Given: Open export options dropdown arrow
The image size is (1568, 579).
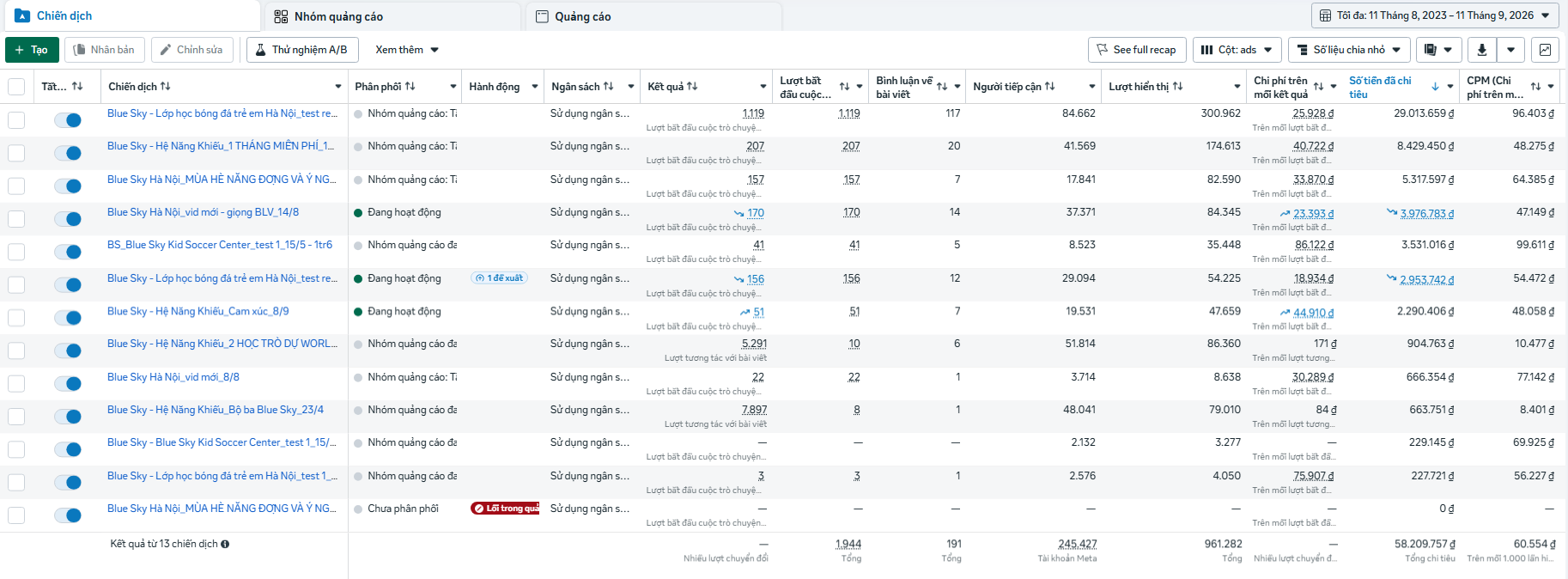Looking at the screenshot, I should [x=1510, y=50].
